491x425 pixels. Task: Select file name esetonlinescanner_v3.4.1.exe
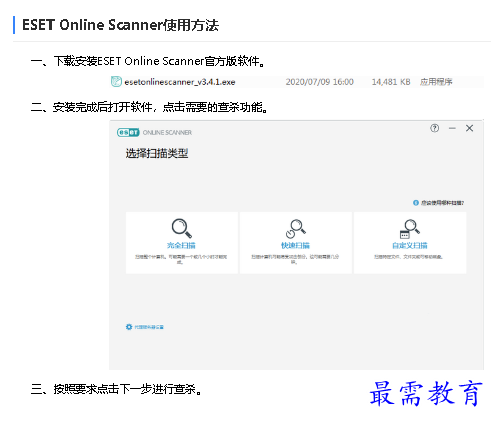coord(180,82)
